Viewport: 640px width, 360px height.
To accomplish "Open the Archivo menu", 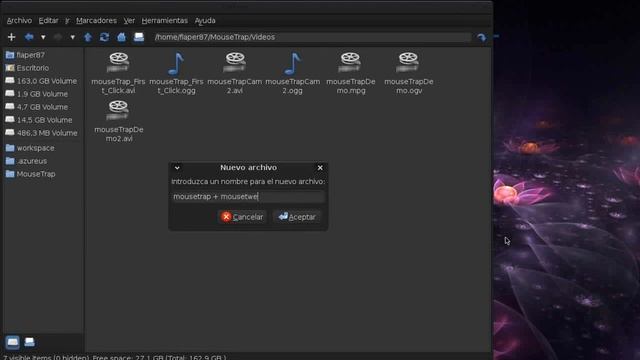I will click(19, 20).
